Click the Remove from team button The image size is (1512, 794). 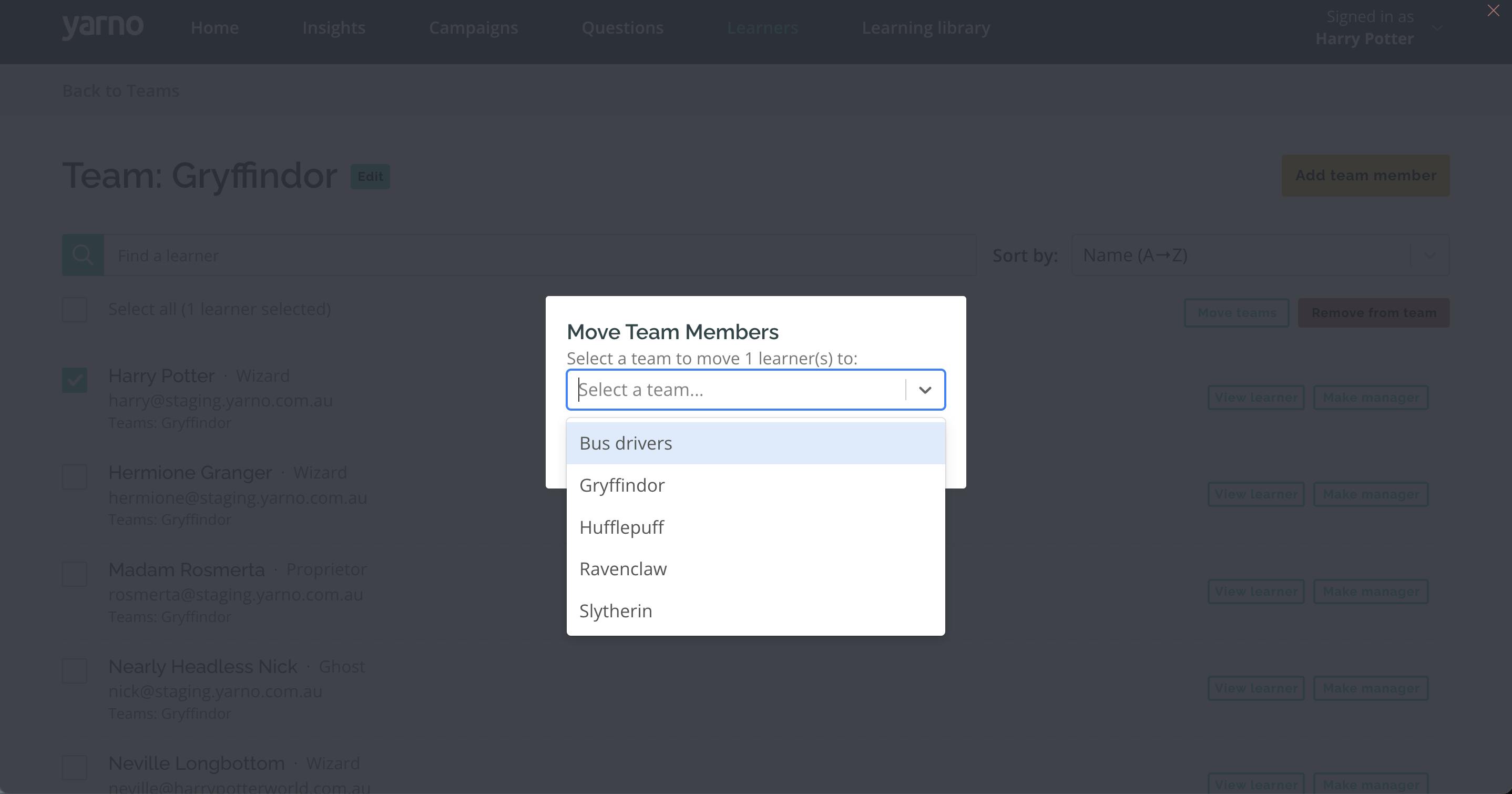(1374, 312)
